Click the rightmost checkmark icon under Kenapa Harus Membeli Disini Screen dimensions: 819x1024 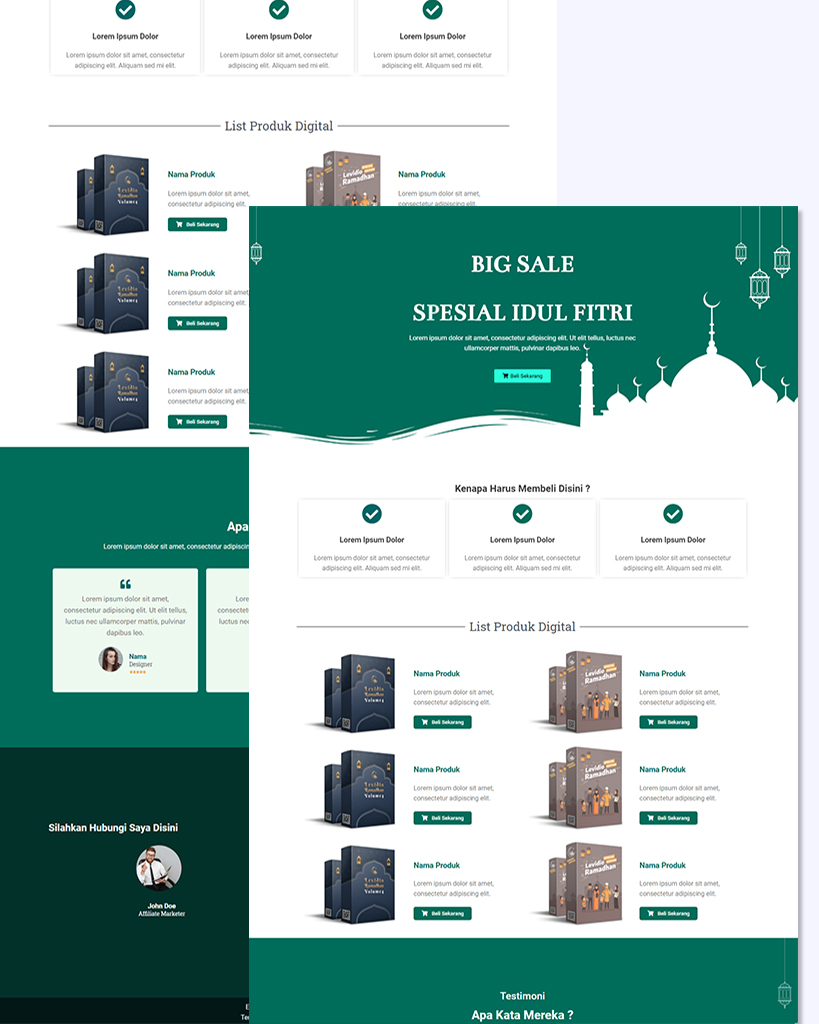tap(673, 514)
